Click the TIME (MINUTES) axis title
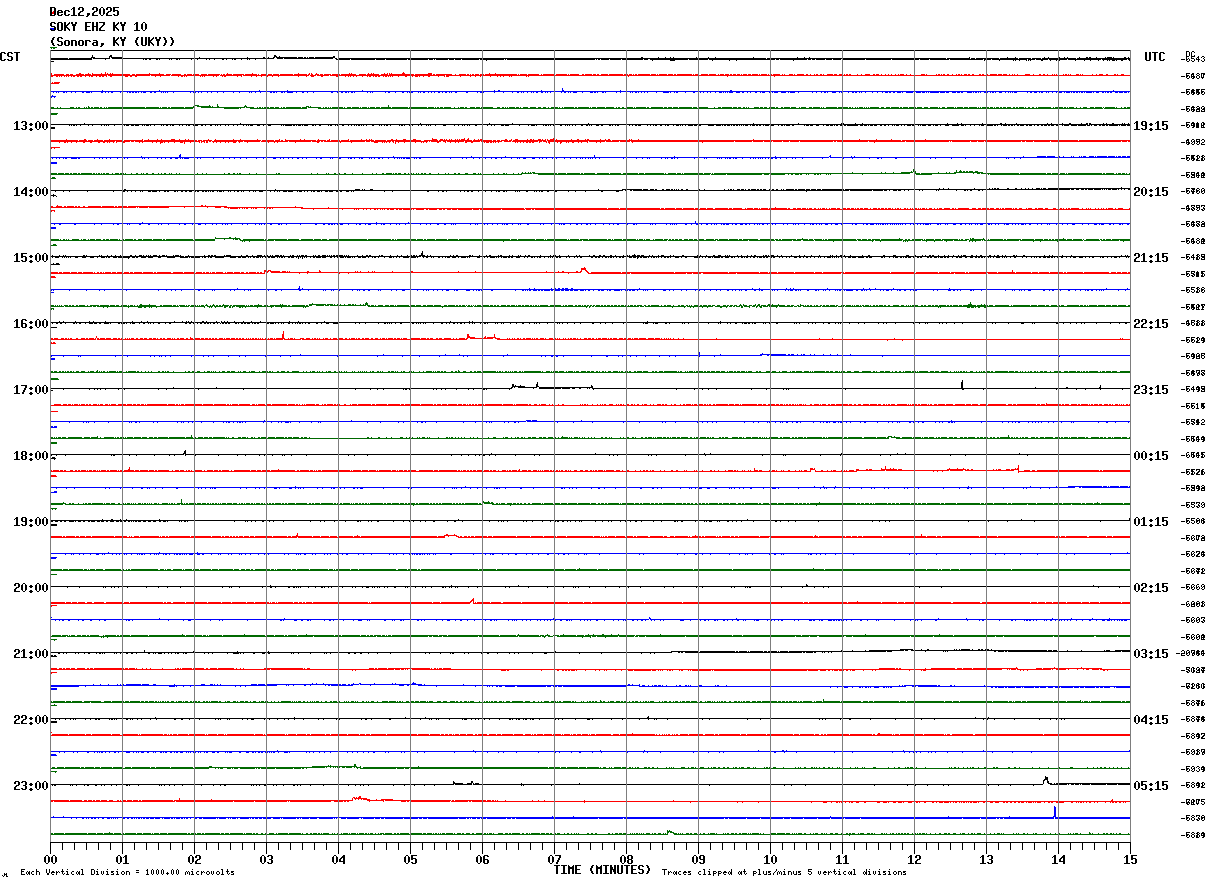The height and width of the screenshot is (886, 1210). point(602,870)
